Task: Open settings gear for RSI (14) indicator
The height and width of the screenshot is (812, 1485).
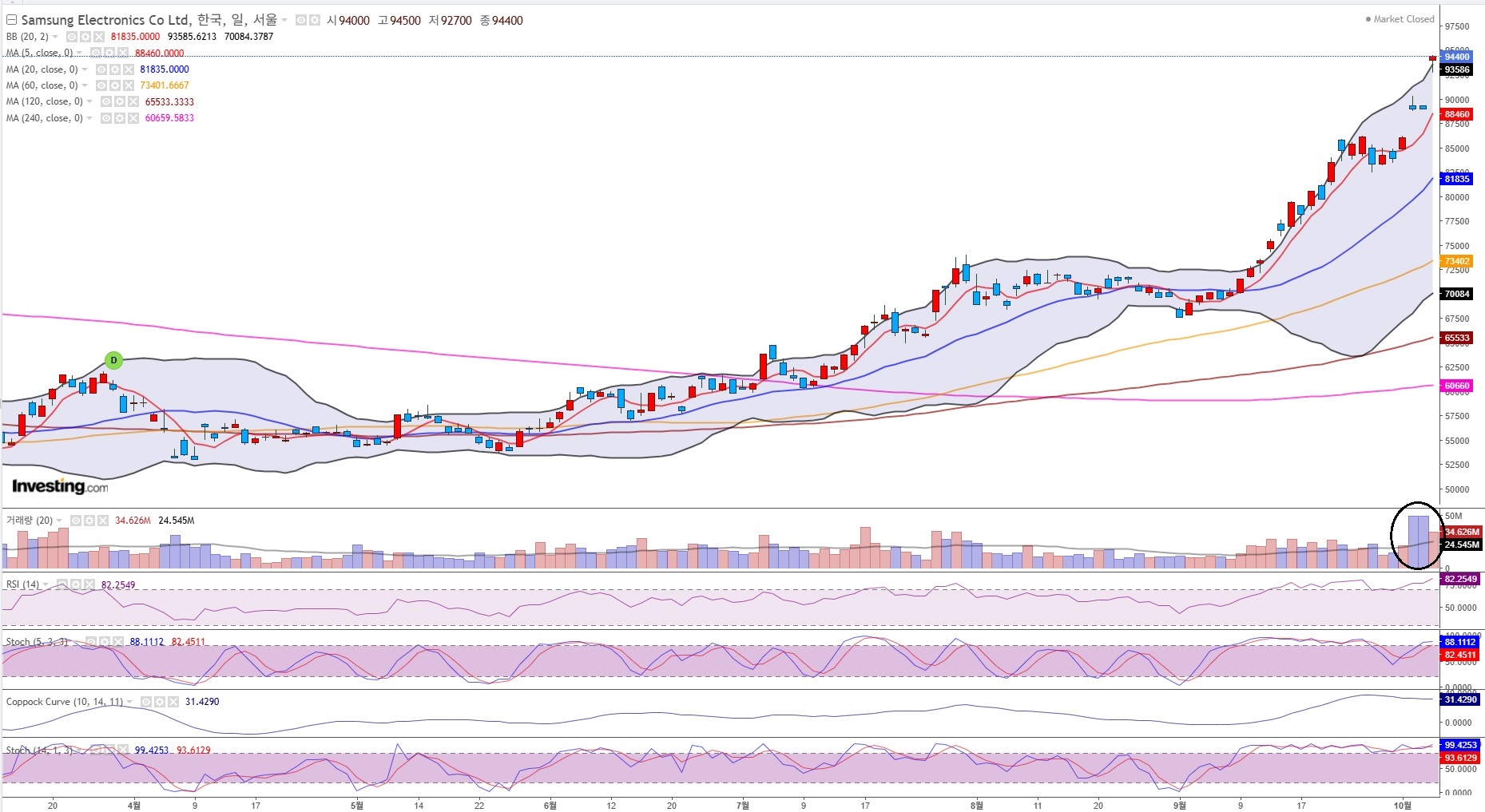Action: click(x=76, y=584)
